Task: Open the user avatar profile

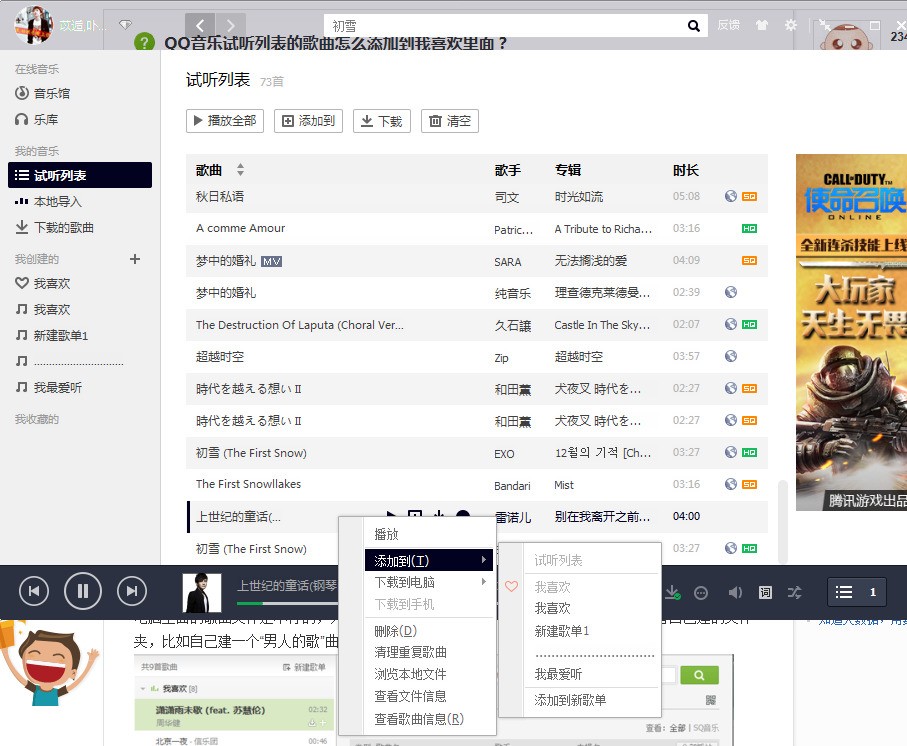Action: click(34, 25)
